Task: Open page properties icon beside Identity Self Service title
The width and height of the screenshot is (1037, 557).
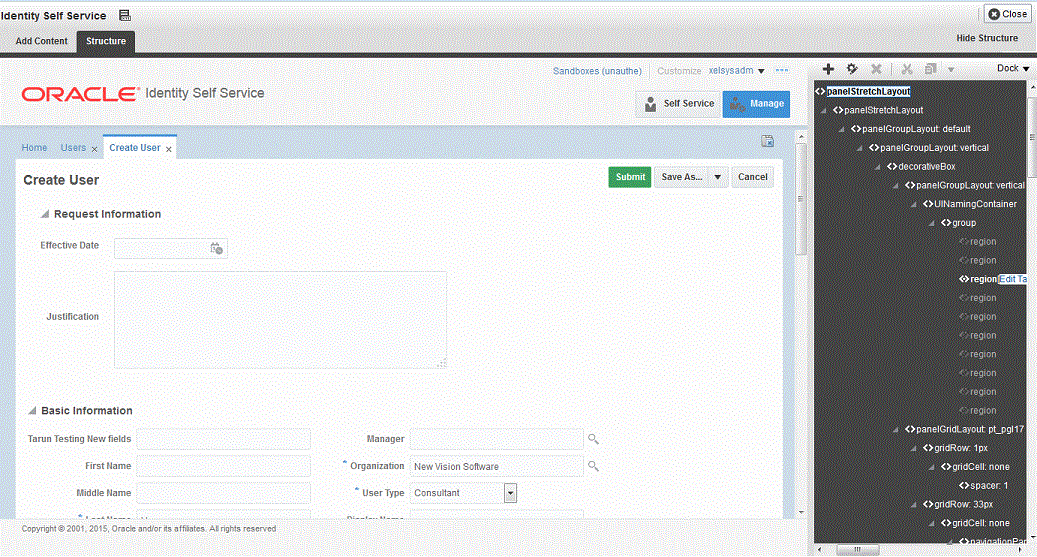Action: point(124,15)
